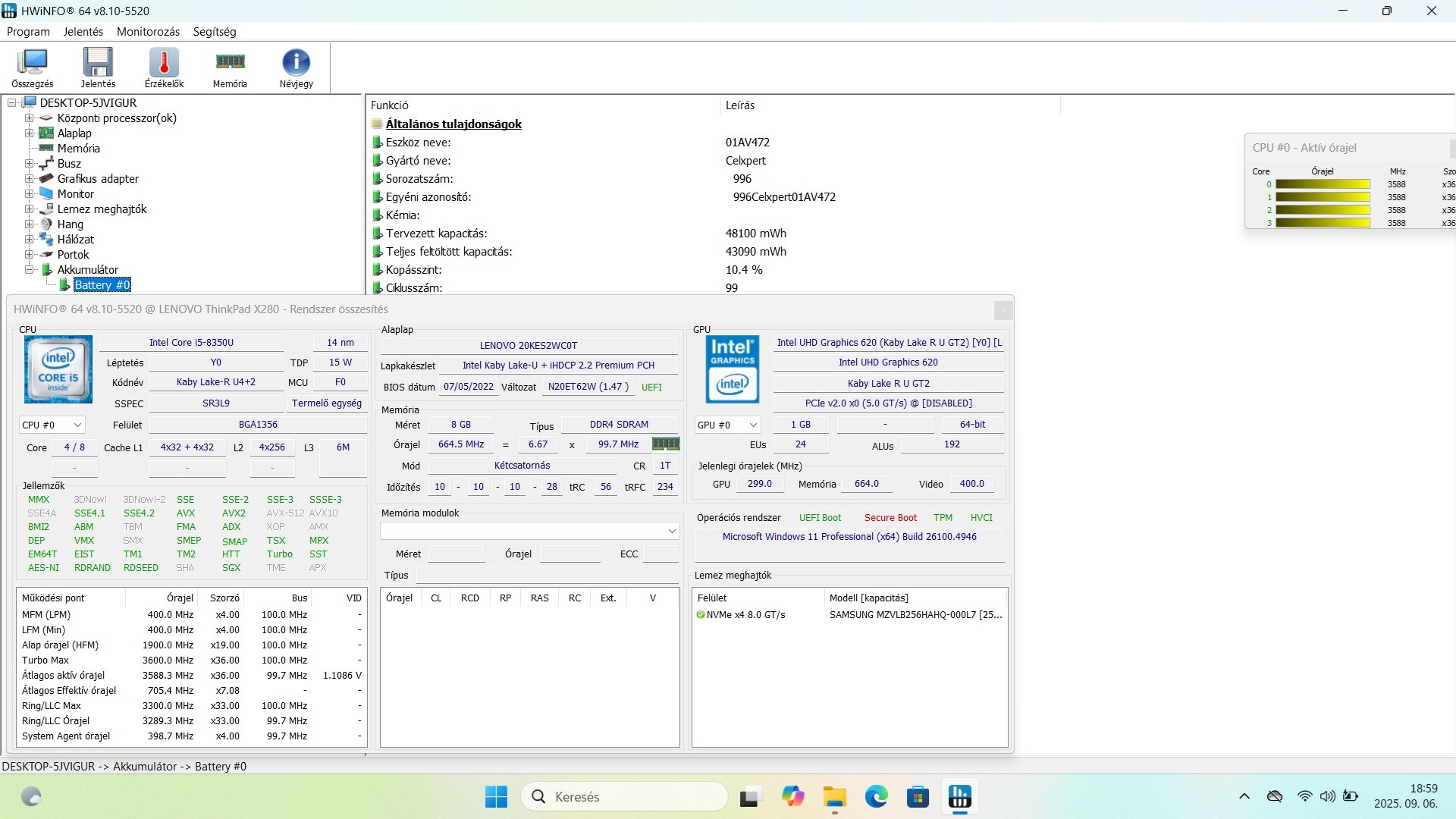The image size is (1456, 819).
Task: Open the Memória modulok dropdown
Action: tap(529, 531)
